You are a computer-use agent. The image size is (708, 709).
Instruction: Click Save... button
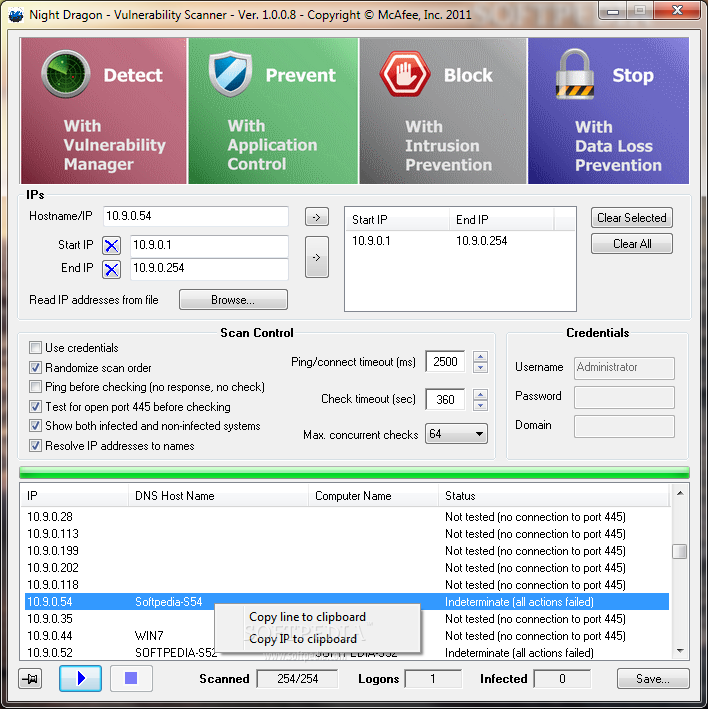[653, 679]
